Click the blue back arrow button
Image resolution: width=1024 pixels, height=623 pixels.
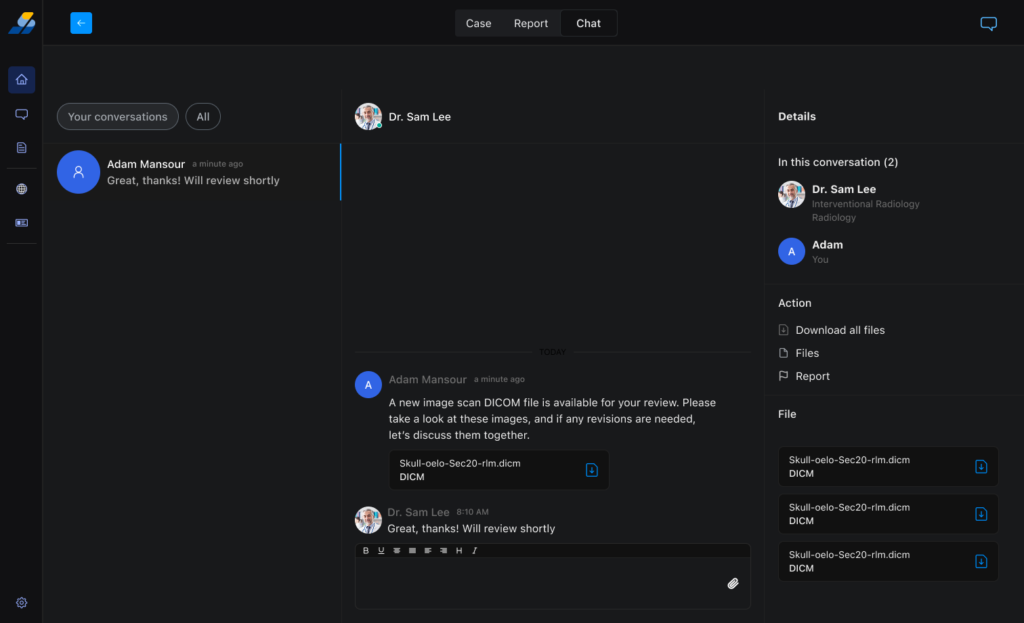point(81,23)
